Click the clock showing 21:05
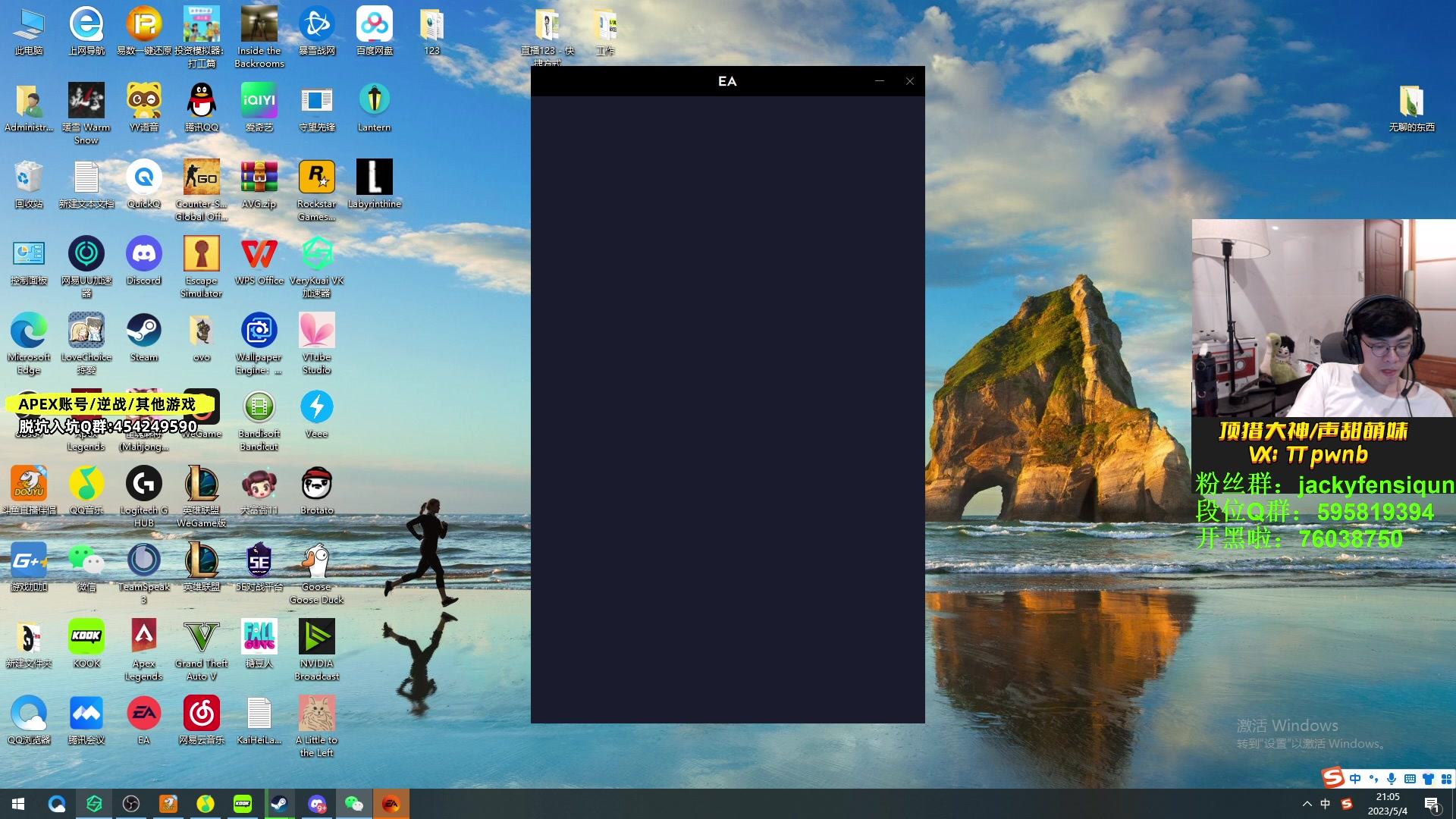Viewport: 1456px width, 819px height. 1387,804
